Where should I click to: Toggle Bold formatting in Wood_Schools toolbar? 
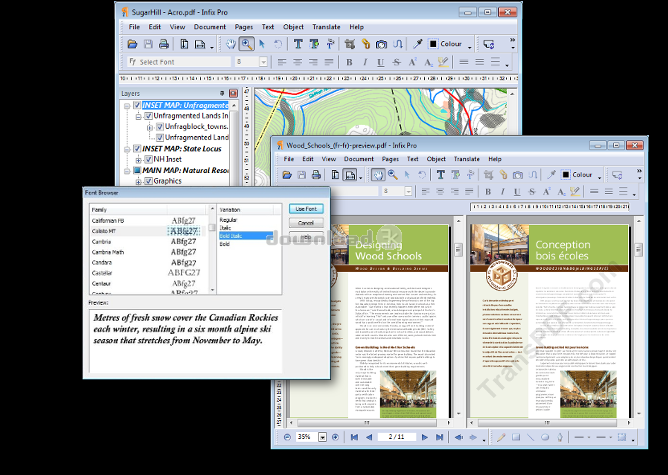[x=490, y=191]
